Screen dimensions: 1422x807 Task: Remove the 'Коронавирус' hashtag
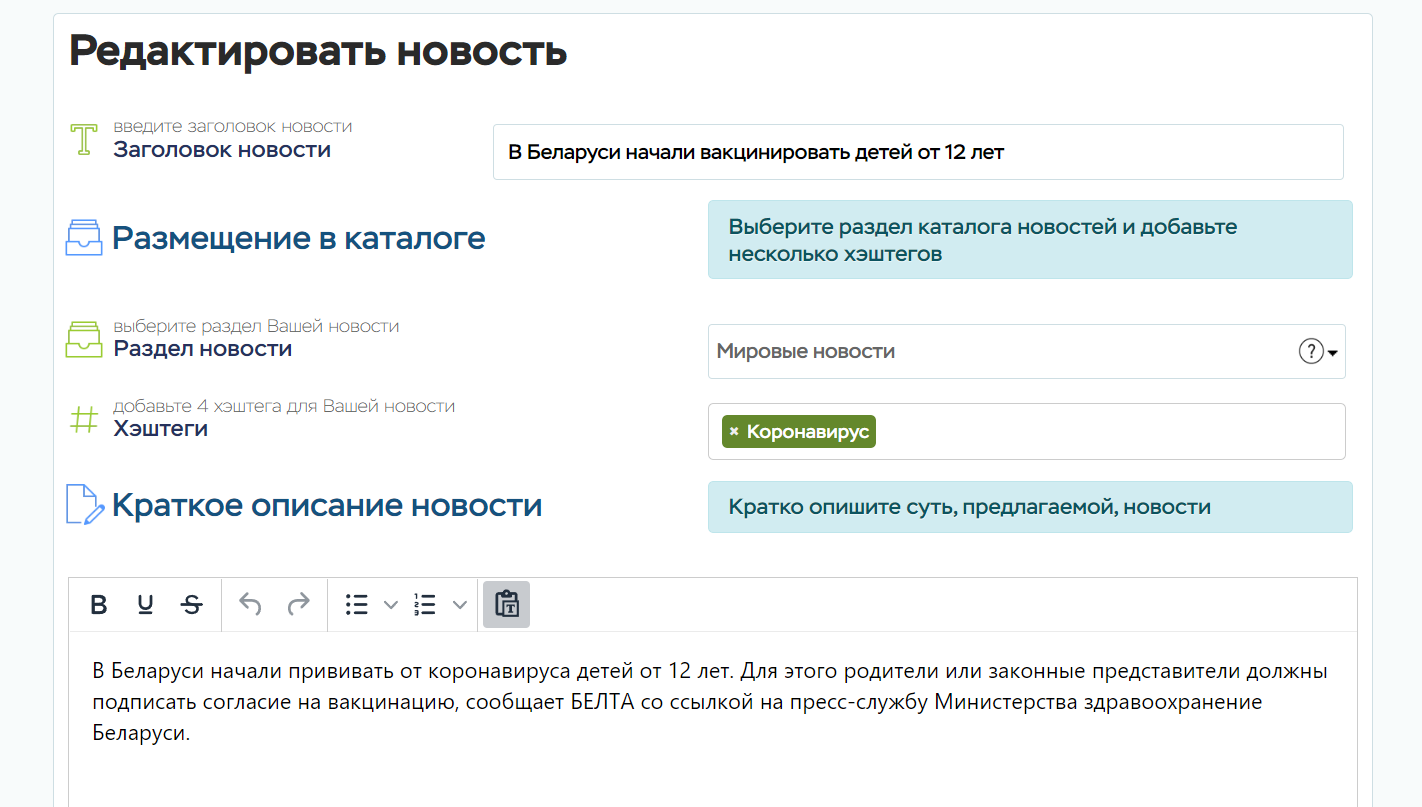734,432
